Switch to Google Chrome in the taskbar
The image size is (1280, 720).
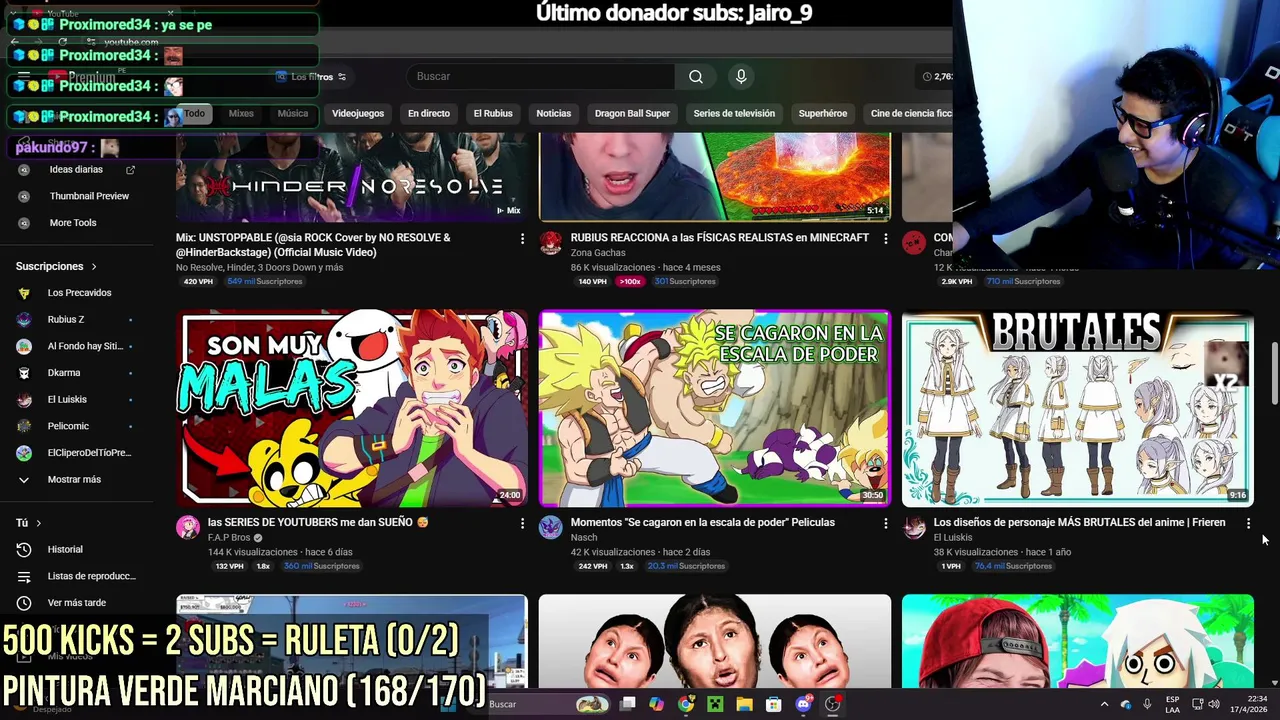pyautogui.click(x=686, y=704)
